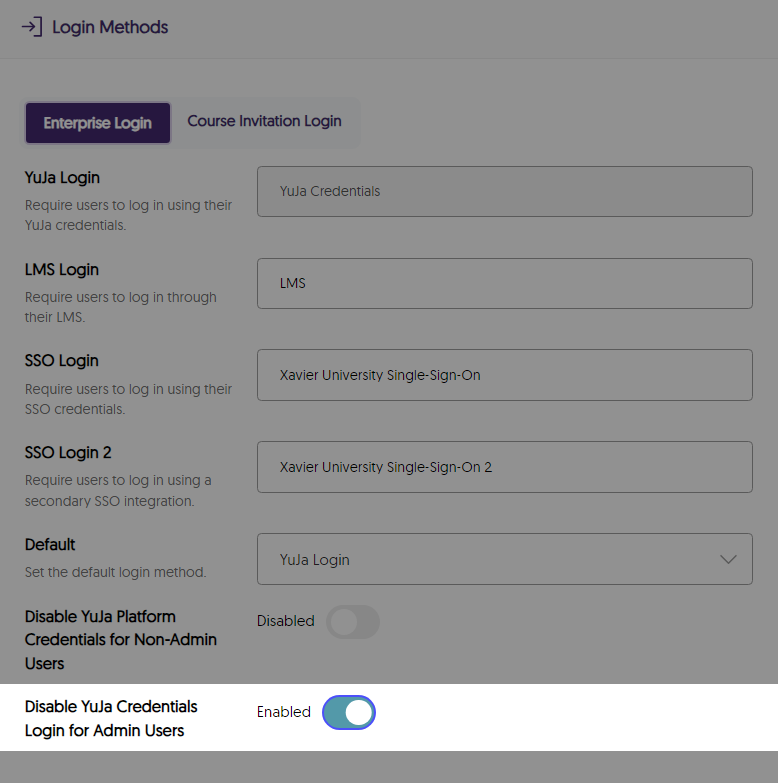Screen dimensions: 778x783
Task: Click the LMS Login label
Action: [x=62, y=270]
